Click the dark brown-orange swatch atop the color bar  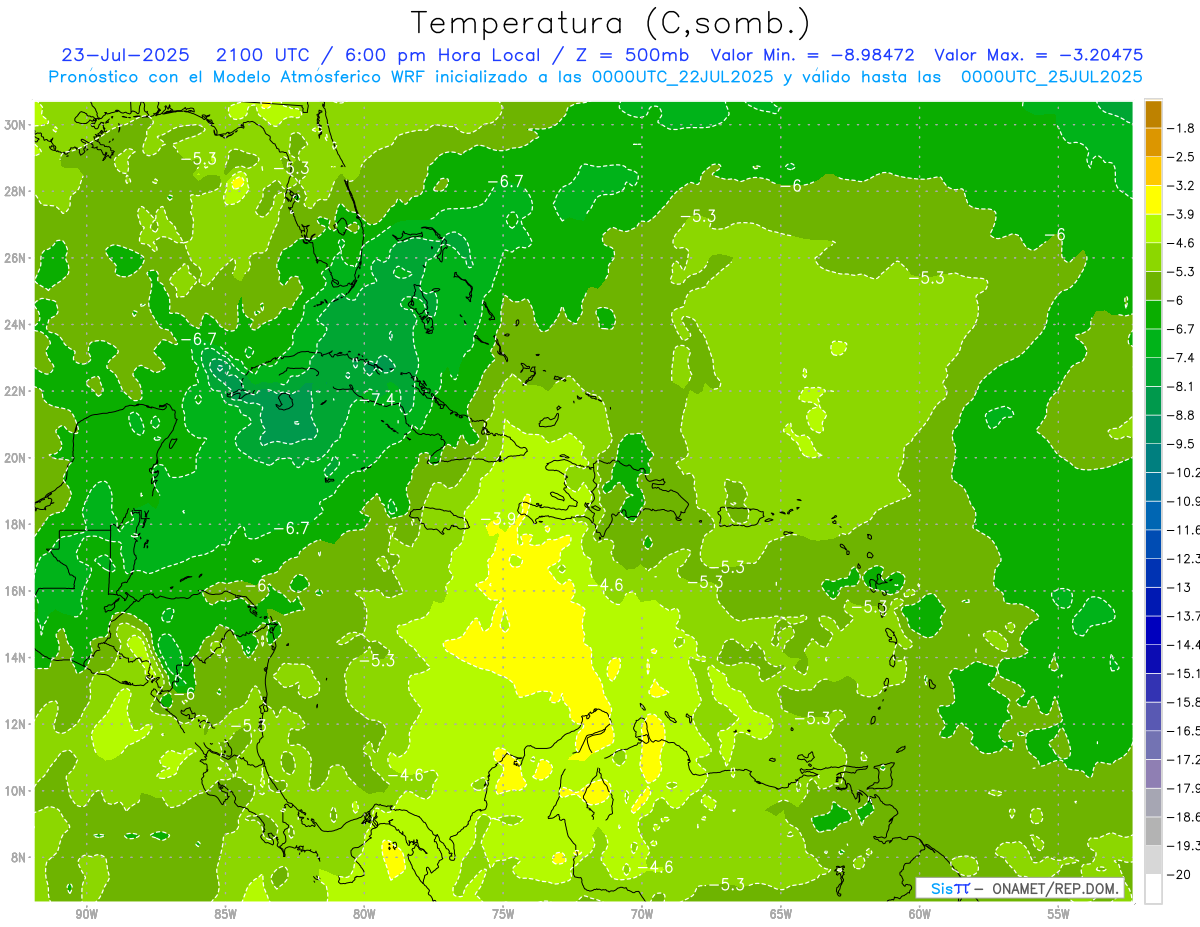point(1153,114)
